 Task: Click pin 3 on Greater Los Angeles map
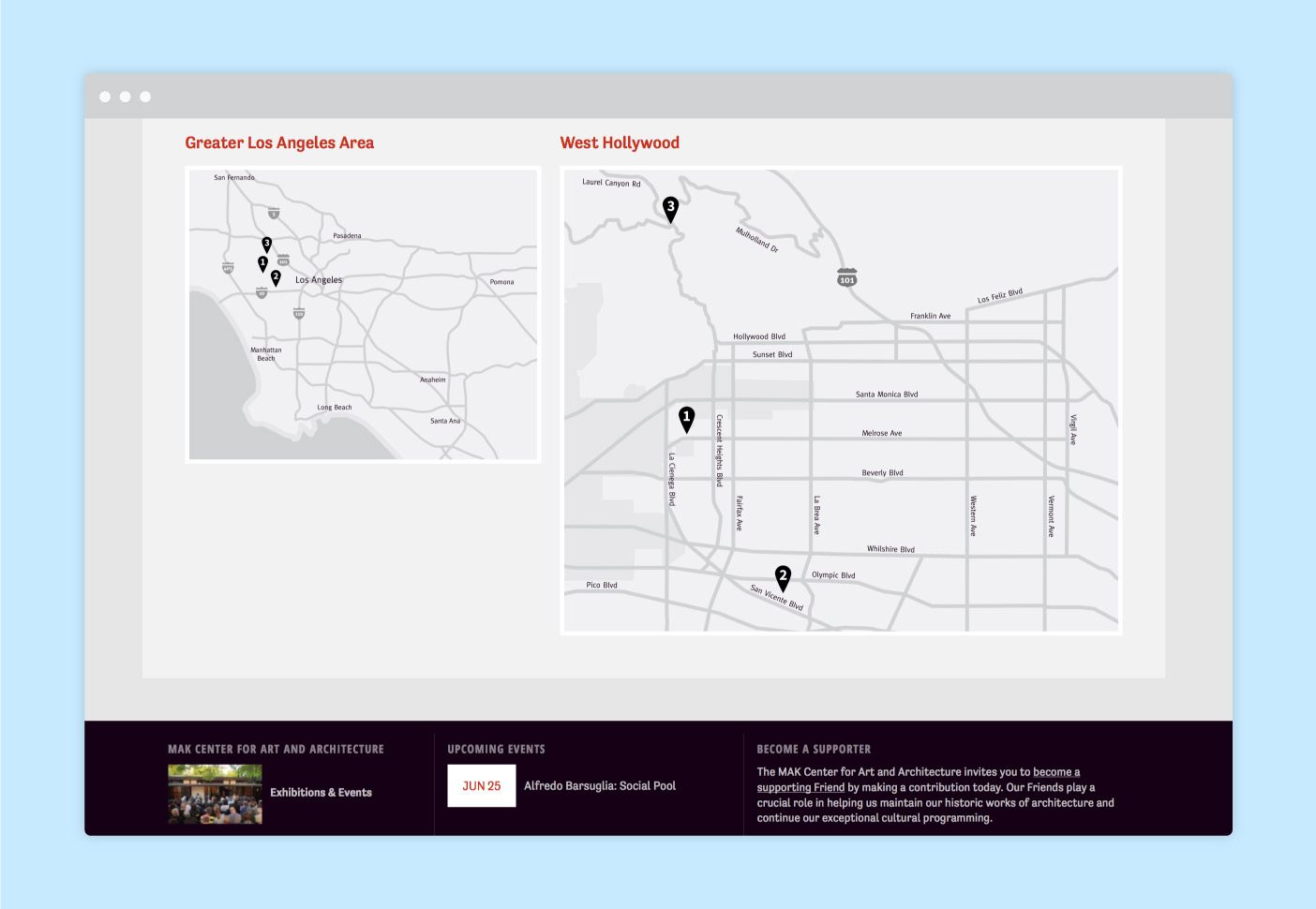[x=267, y=245]
